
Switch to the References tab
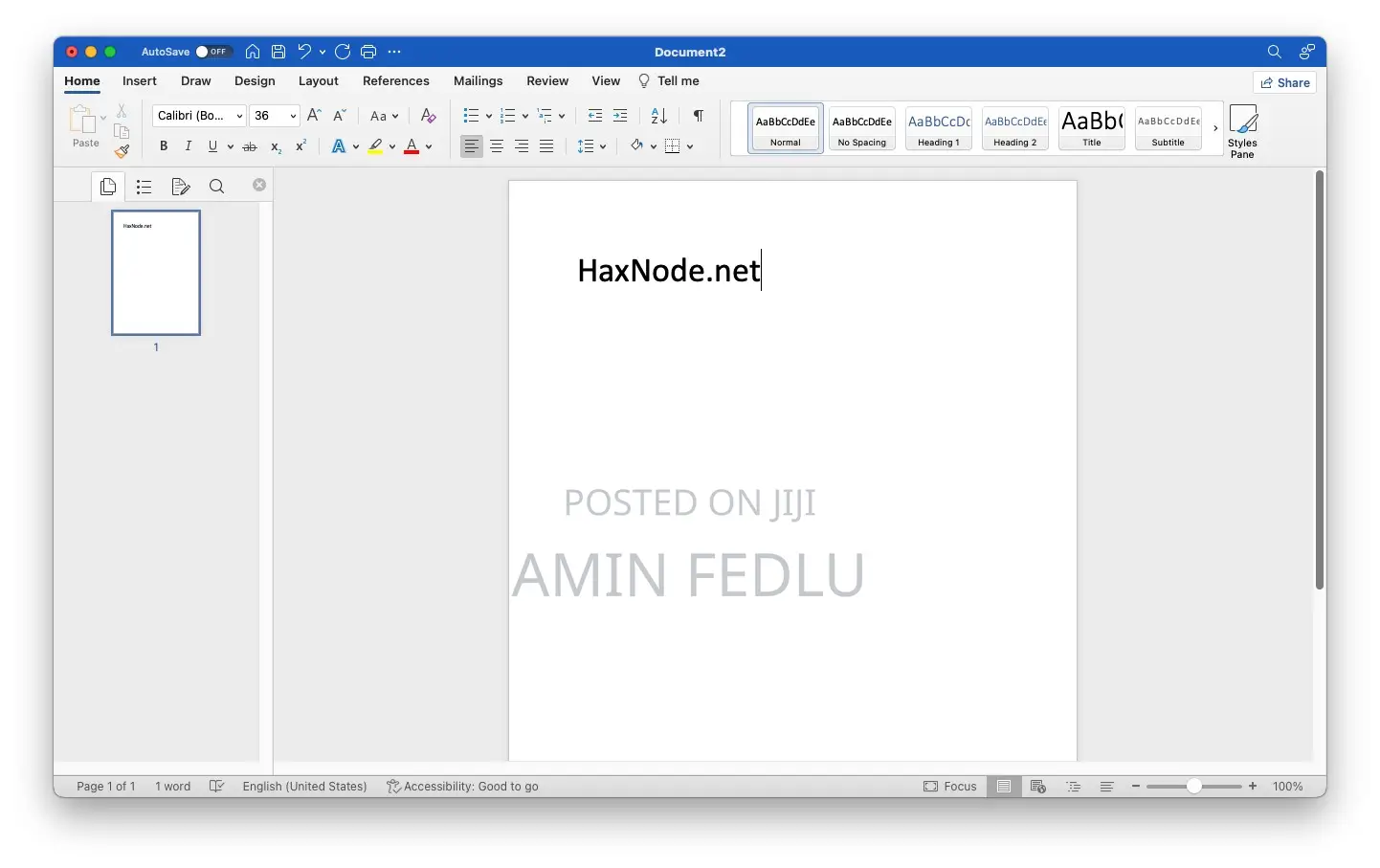click(396, 81)
